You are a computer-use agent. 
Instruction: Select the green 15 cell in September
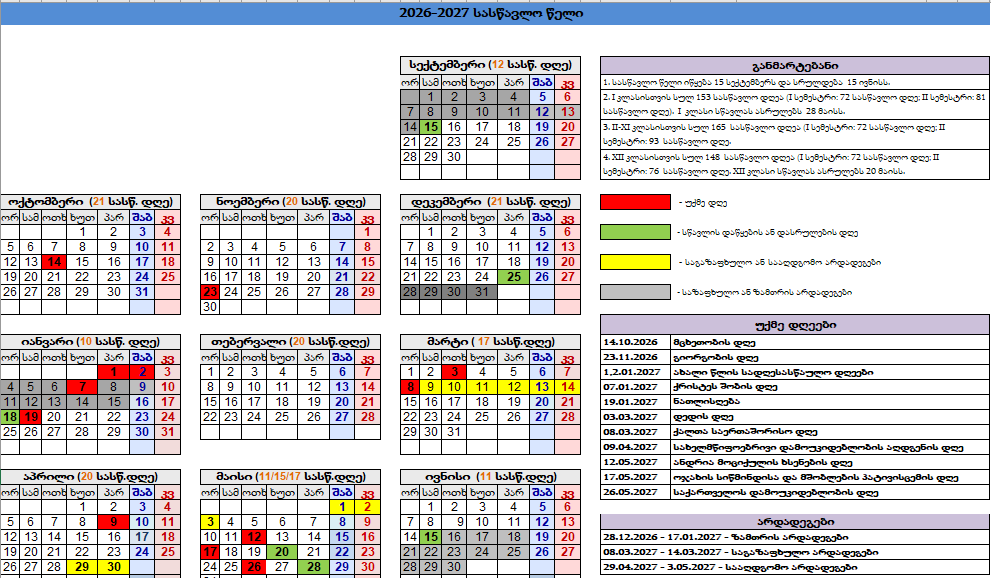431,127
